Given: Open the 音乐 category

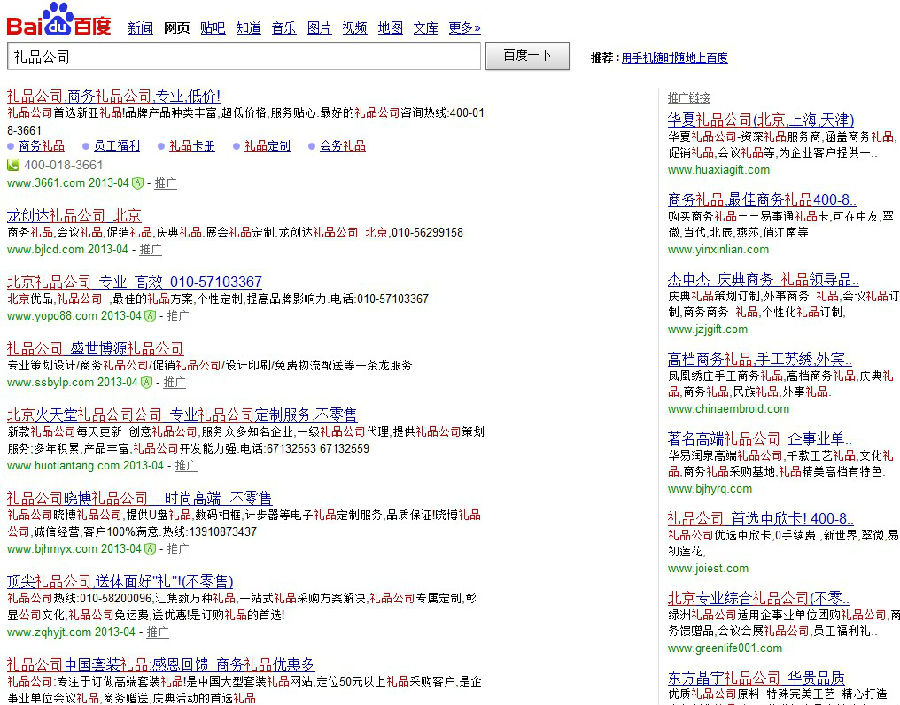Looking at the screenshot, I should click(284, 28).
